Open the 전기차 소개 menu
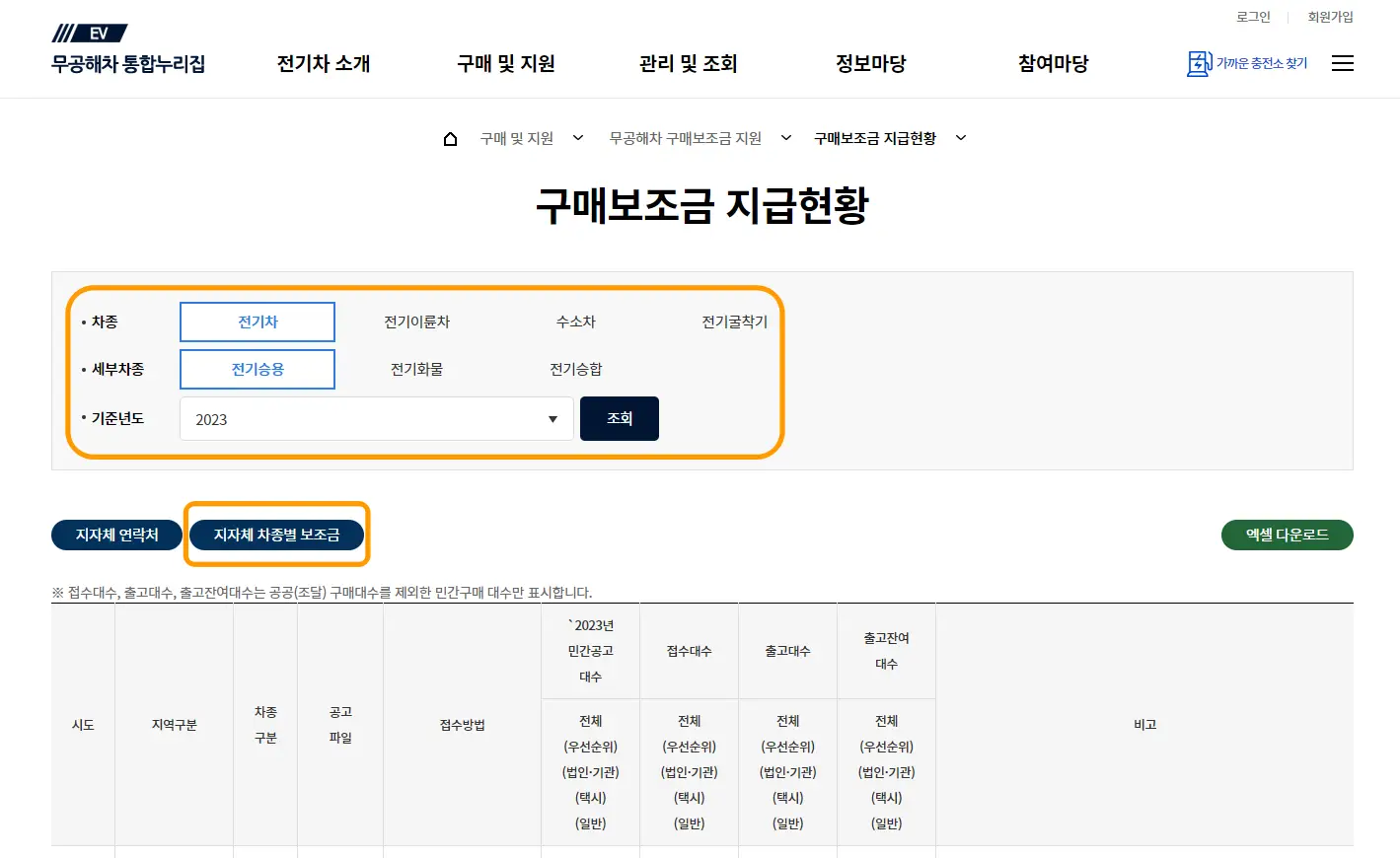 (x=323, y=63)
